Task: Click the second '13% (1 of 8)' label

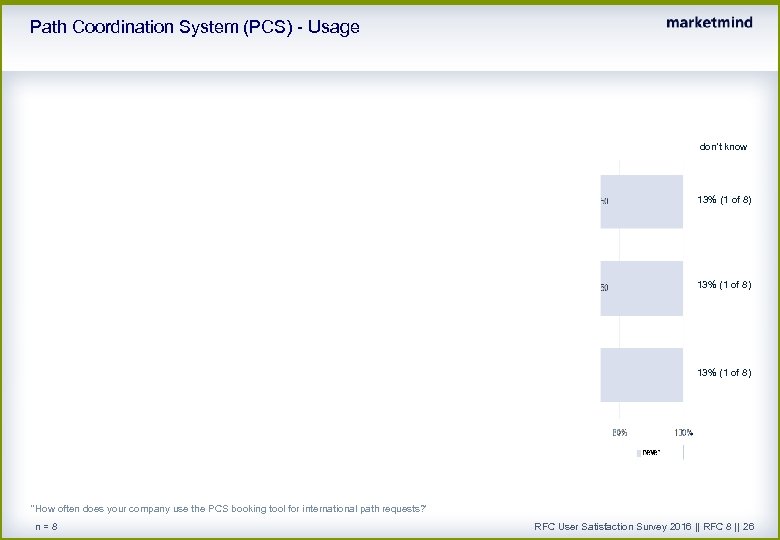Action: coord(724,285)
